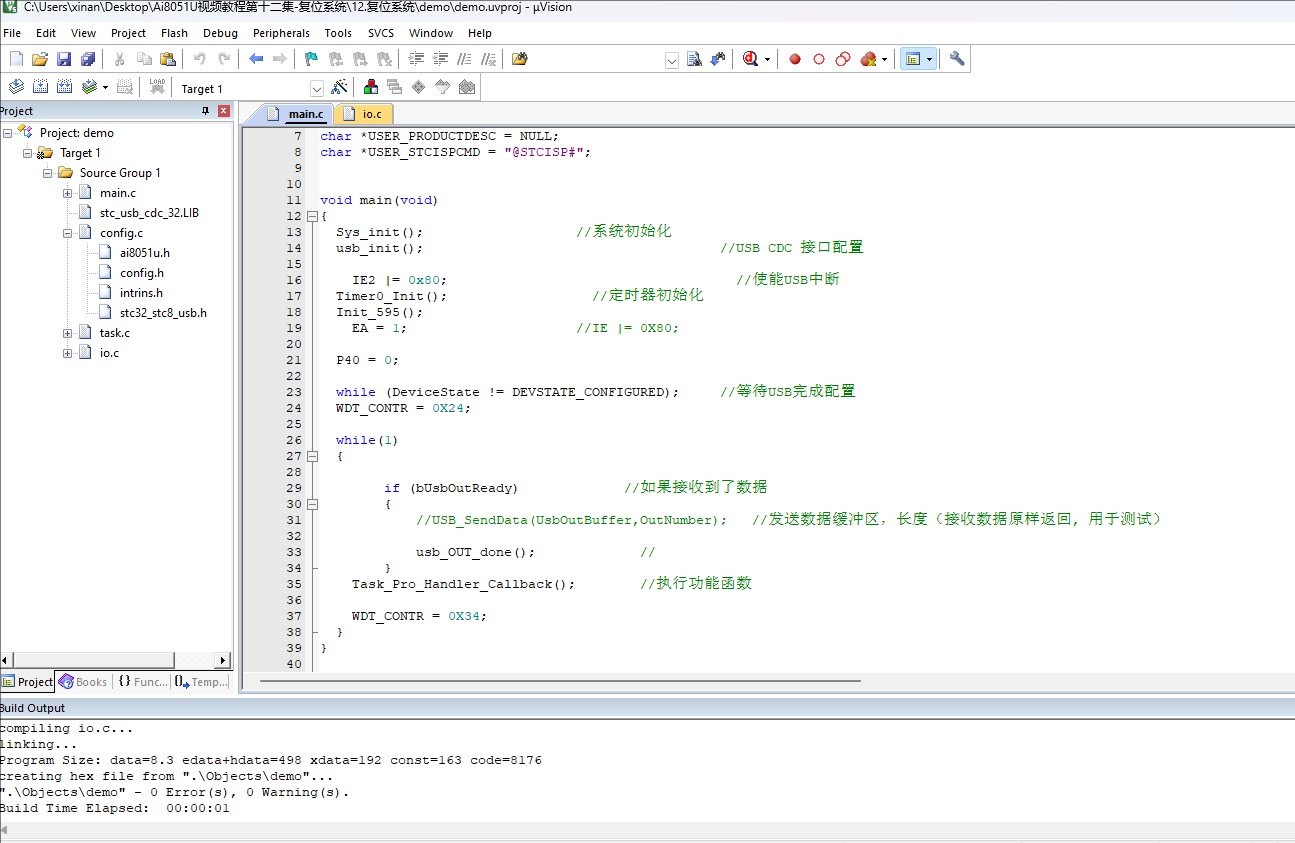The width and height of the screenshot is (1295, 843).
Task: Open the find text combo box dropdown
Action: tap(672, 60)
